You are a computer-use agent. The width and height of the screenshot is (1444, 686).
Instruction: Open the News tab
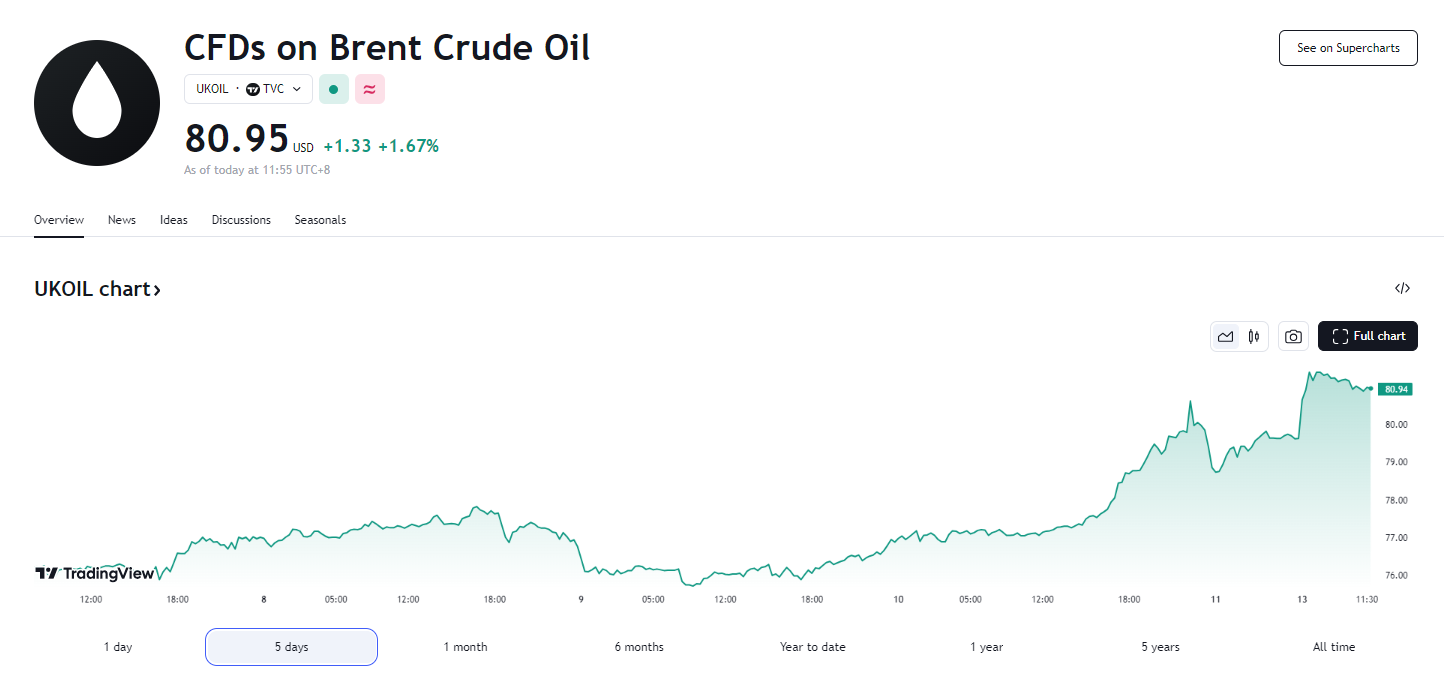click(122, 220)
